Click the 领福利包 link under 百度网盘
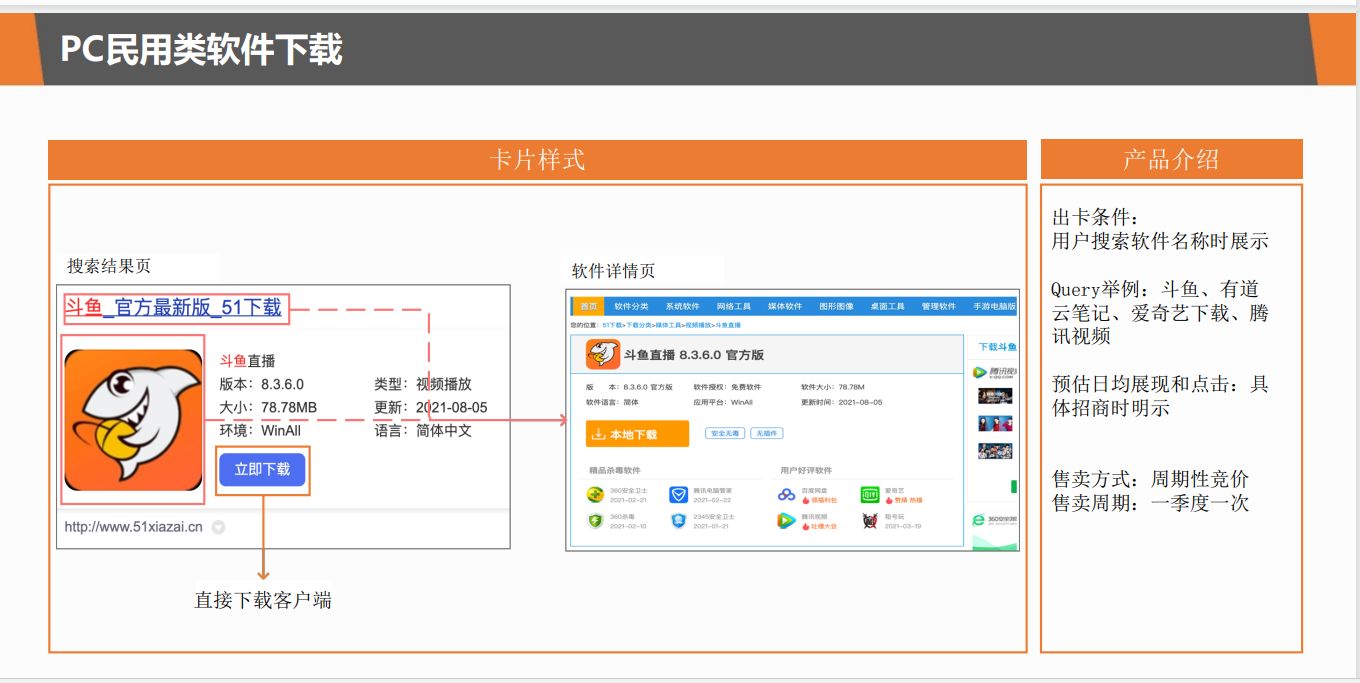Viewport: 1360px width, 683px height. [x=824, y=500]
